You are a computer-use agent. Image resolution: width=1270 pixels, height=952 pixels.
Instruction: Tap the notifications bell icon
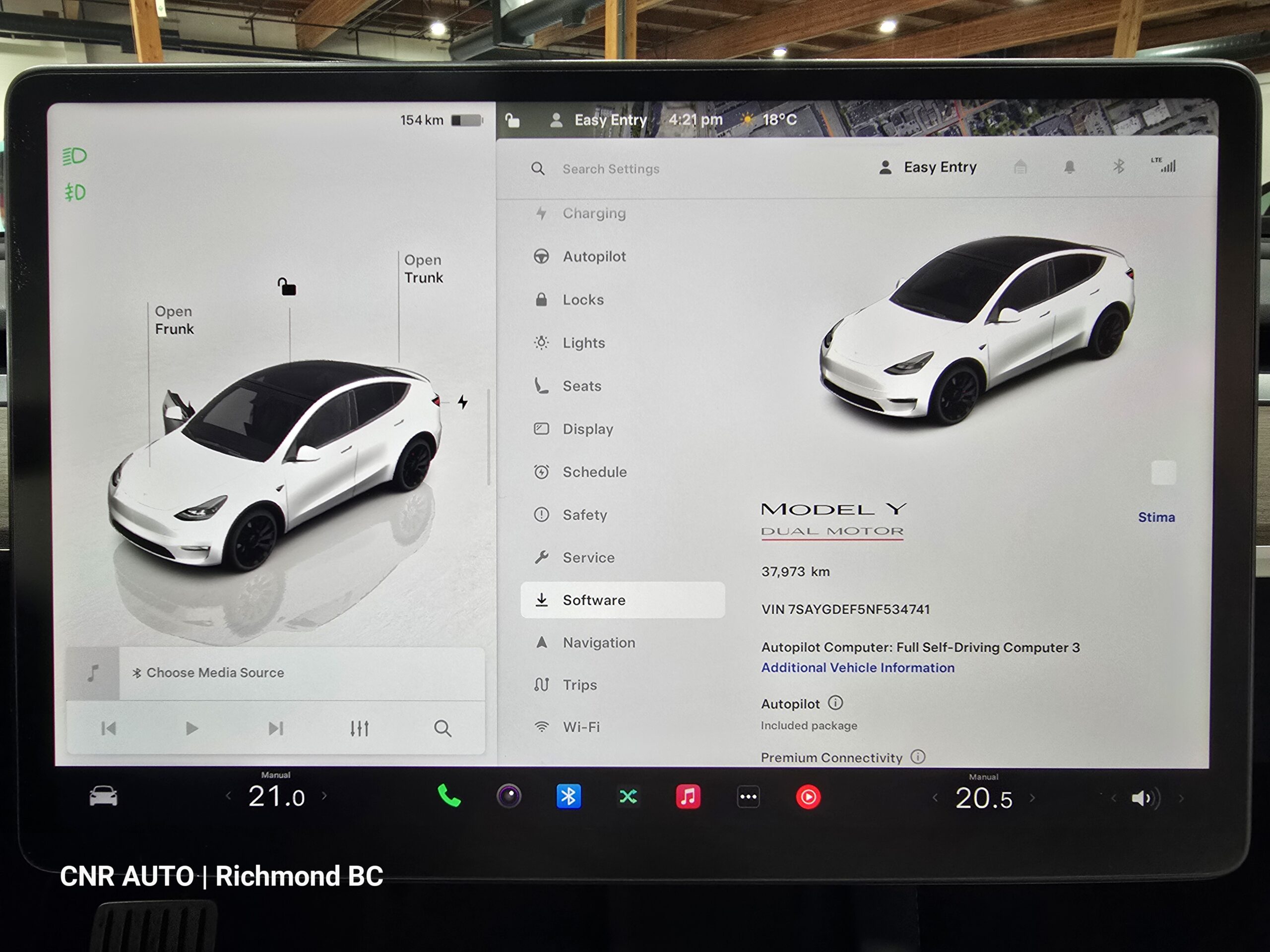[1069, 167]
